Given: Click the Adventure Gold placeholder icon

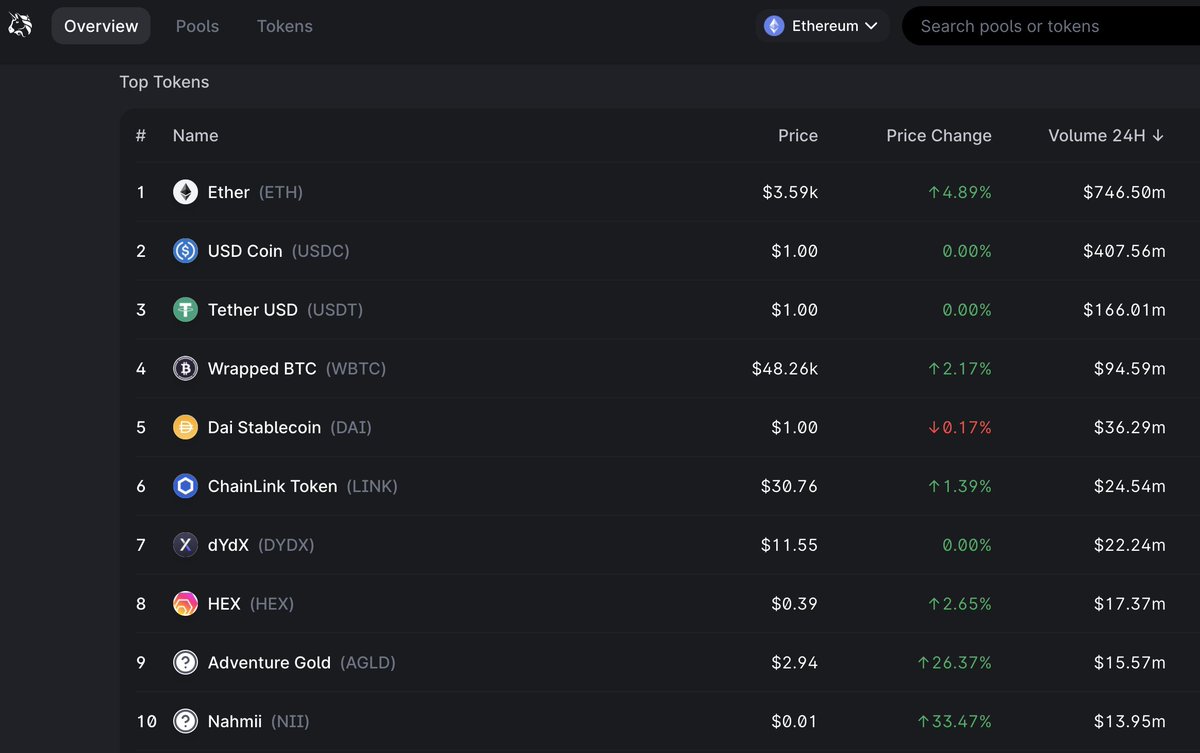Looking at the screenshot, I should 185,663.
